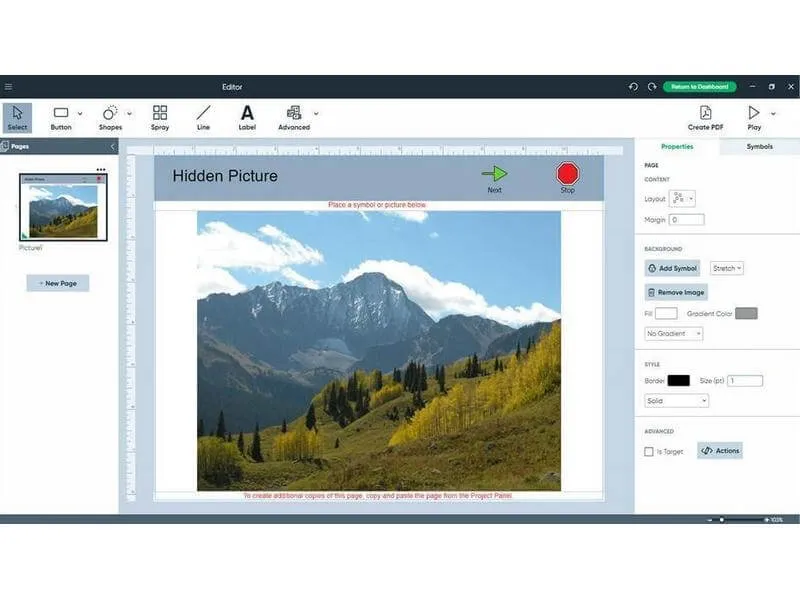
Task: Expand the Solid border style dropdown
Action: point(677,401)
